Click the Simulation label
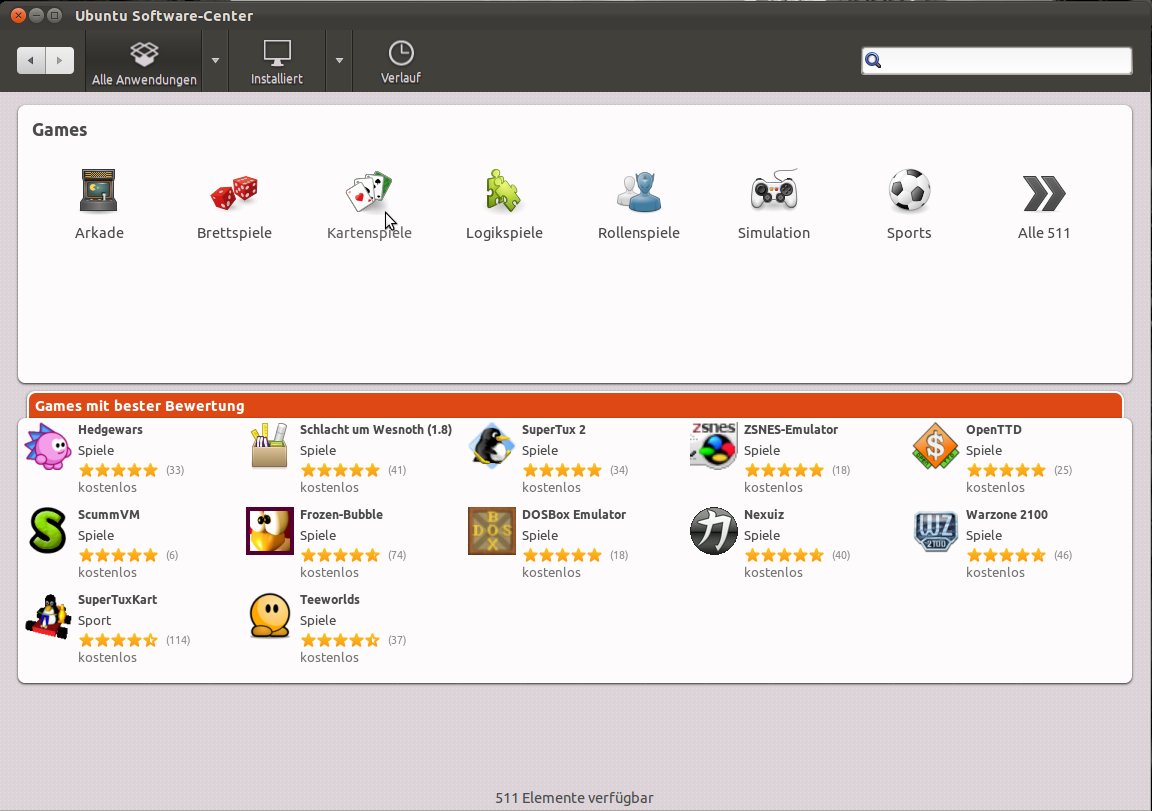Image resolution: width=1152 pixels, height=811 pixels. pyautogui.click(x=774, y=233)
